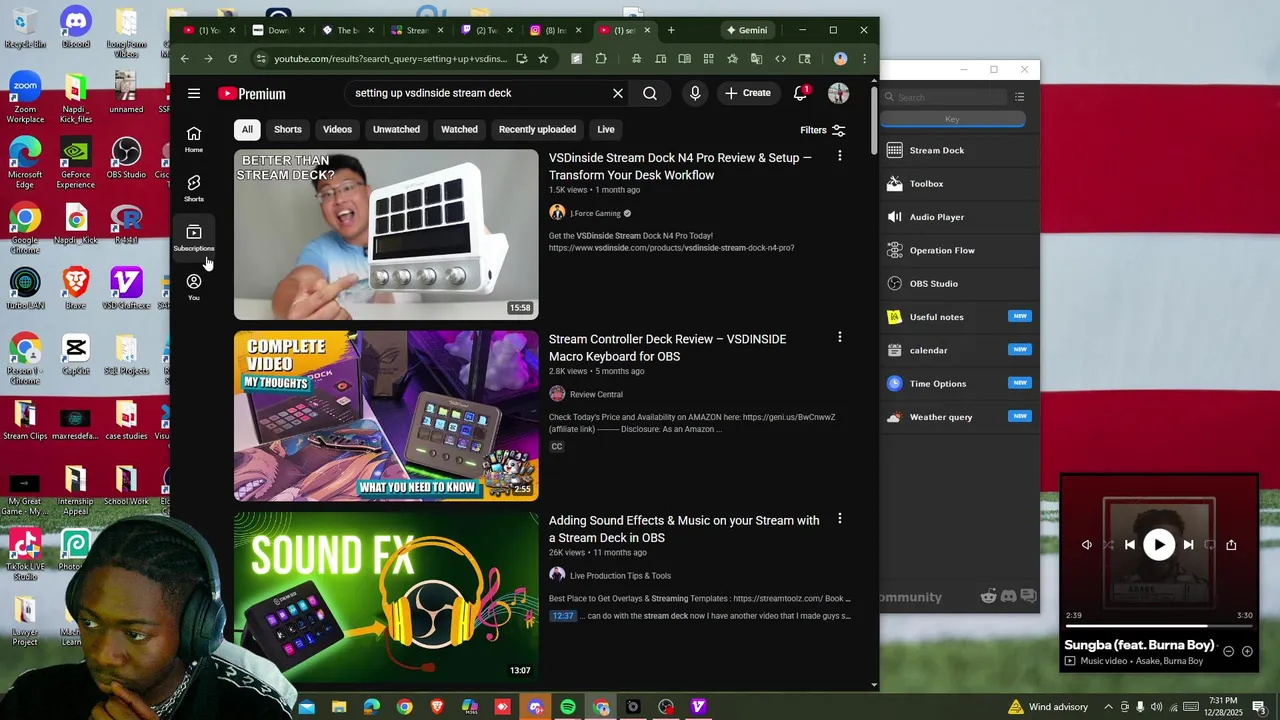Open the You section in sidebar

point(194,287)
